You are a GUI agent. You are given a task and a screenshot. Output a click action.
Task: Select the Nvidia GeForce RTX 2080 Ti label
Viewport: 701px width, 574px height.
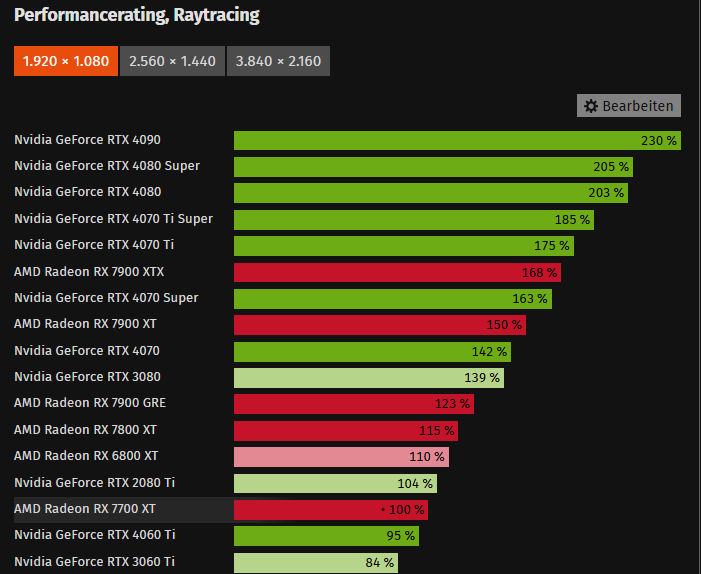[x=94, y=482]
